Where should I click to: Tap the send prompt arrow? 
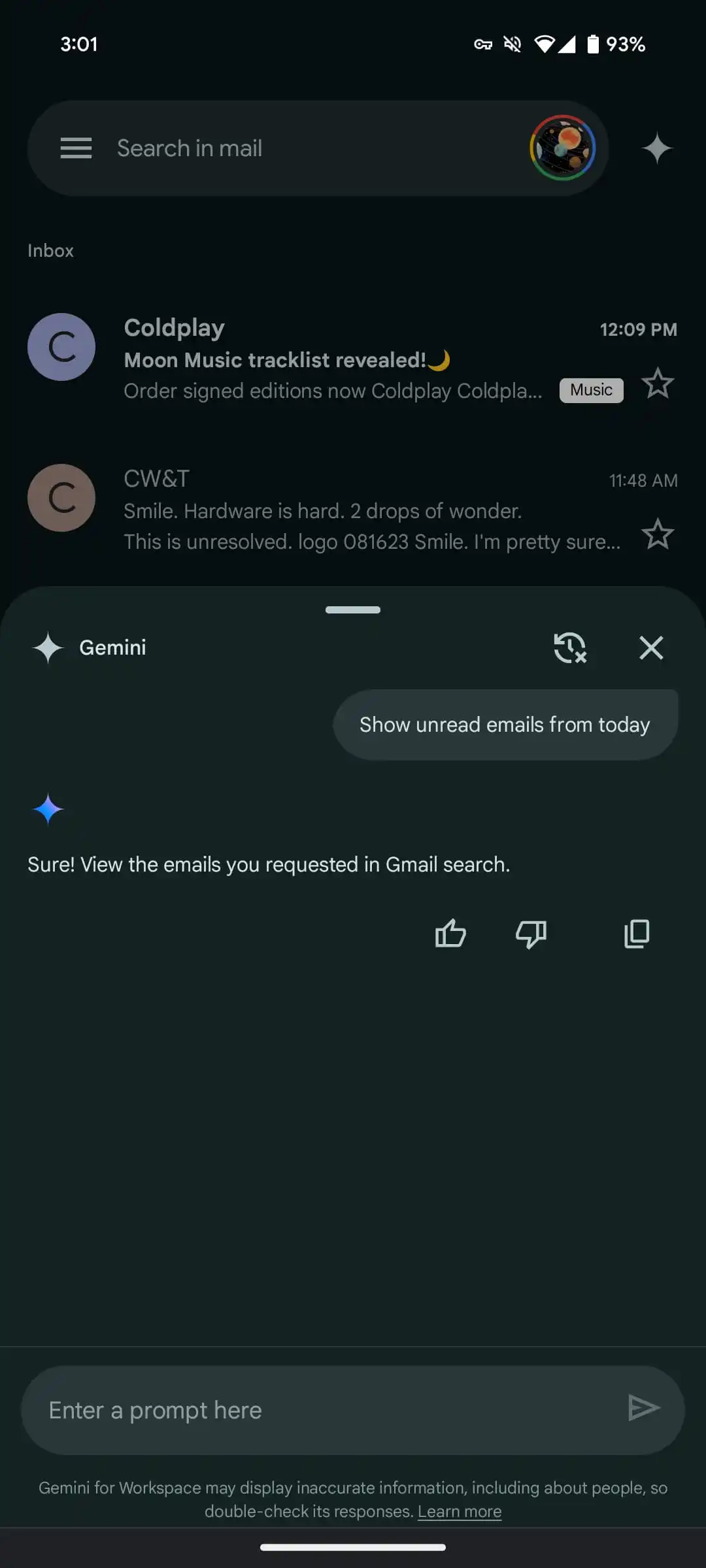(x=644, y=1408)
